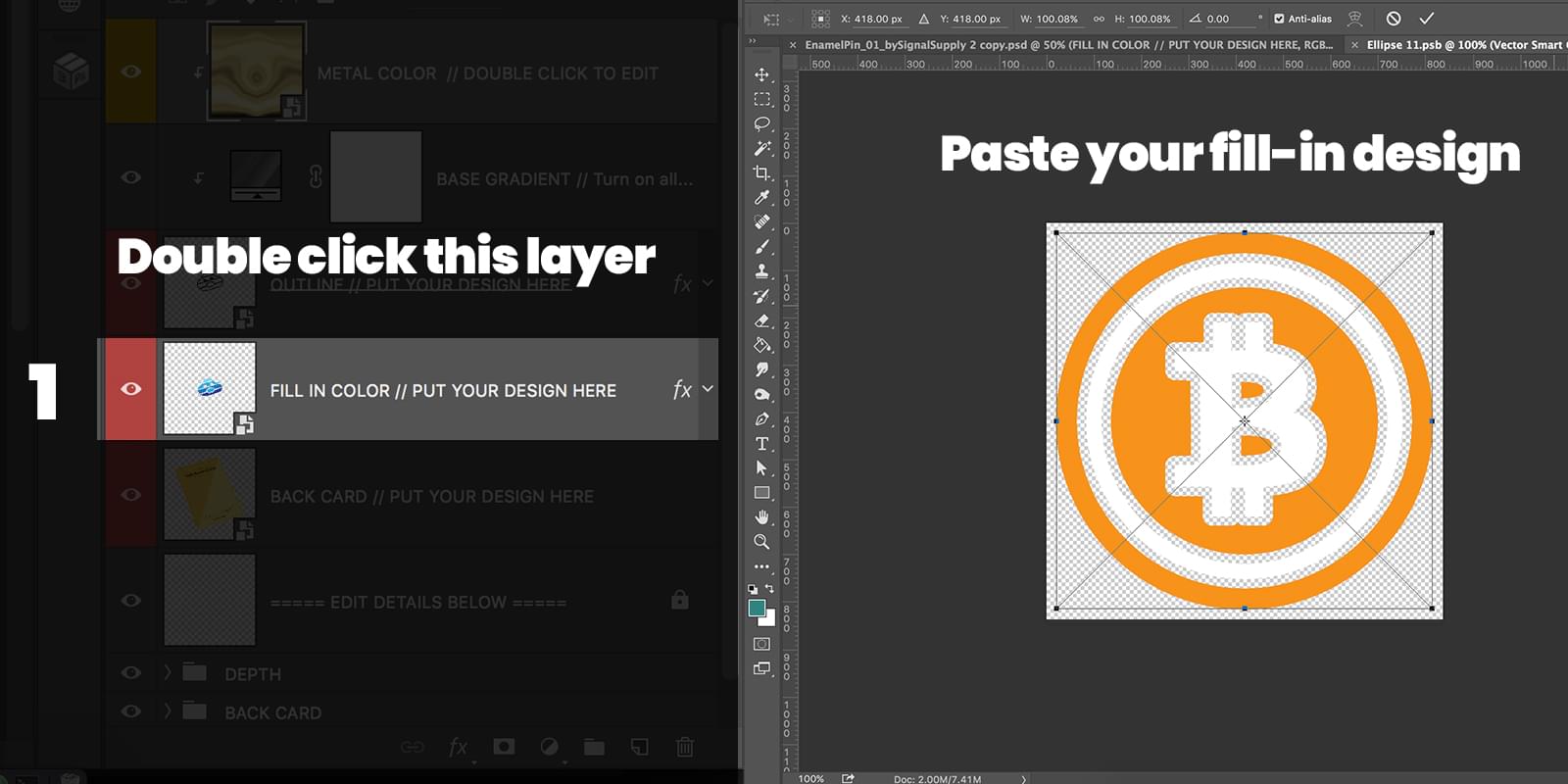
Task: Swap foreground and background colors
Action: tap(770, 589)
